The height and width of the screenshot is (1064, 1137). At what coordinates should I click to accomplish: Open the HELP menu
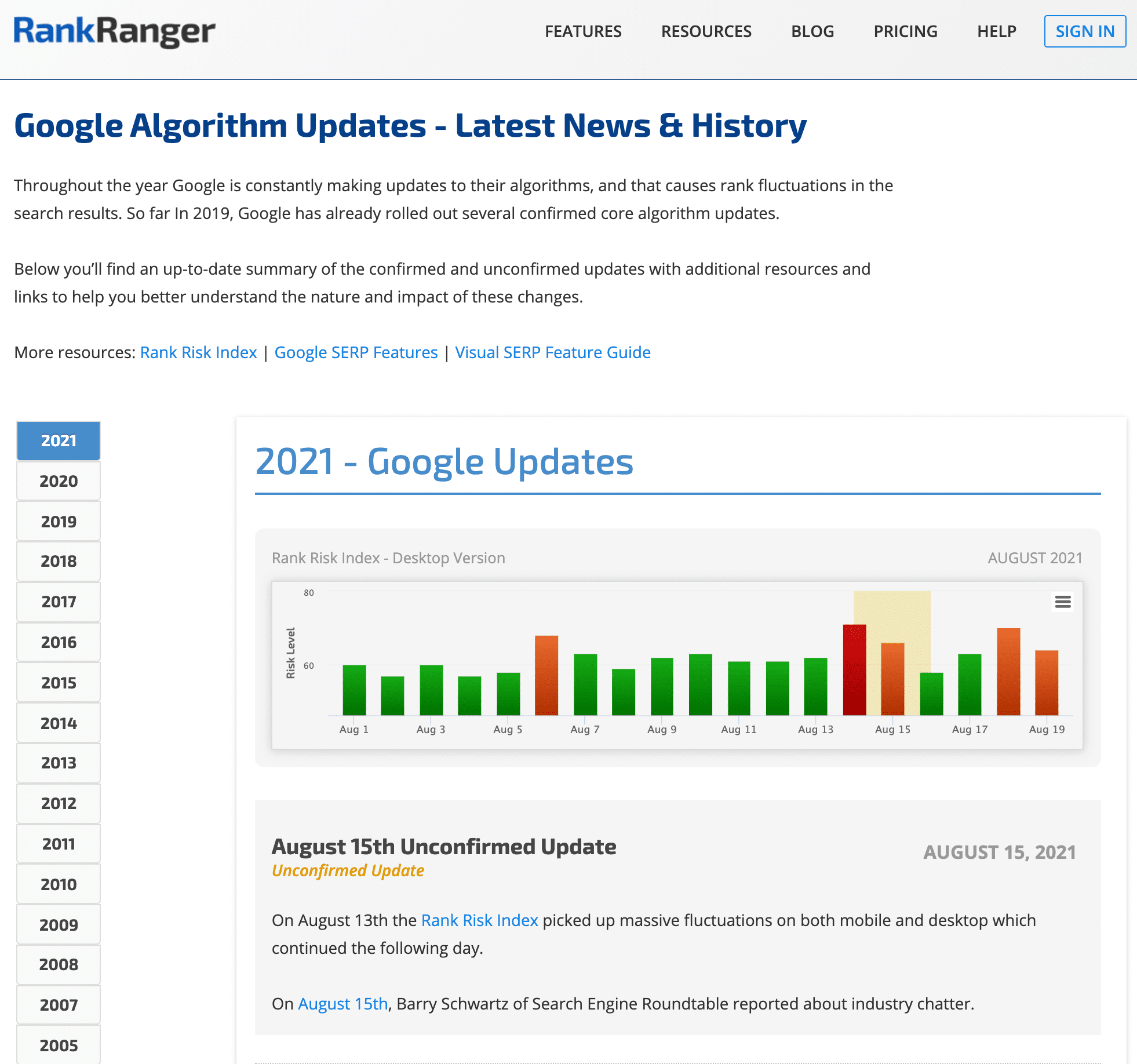(x=997, y=31)
